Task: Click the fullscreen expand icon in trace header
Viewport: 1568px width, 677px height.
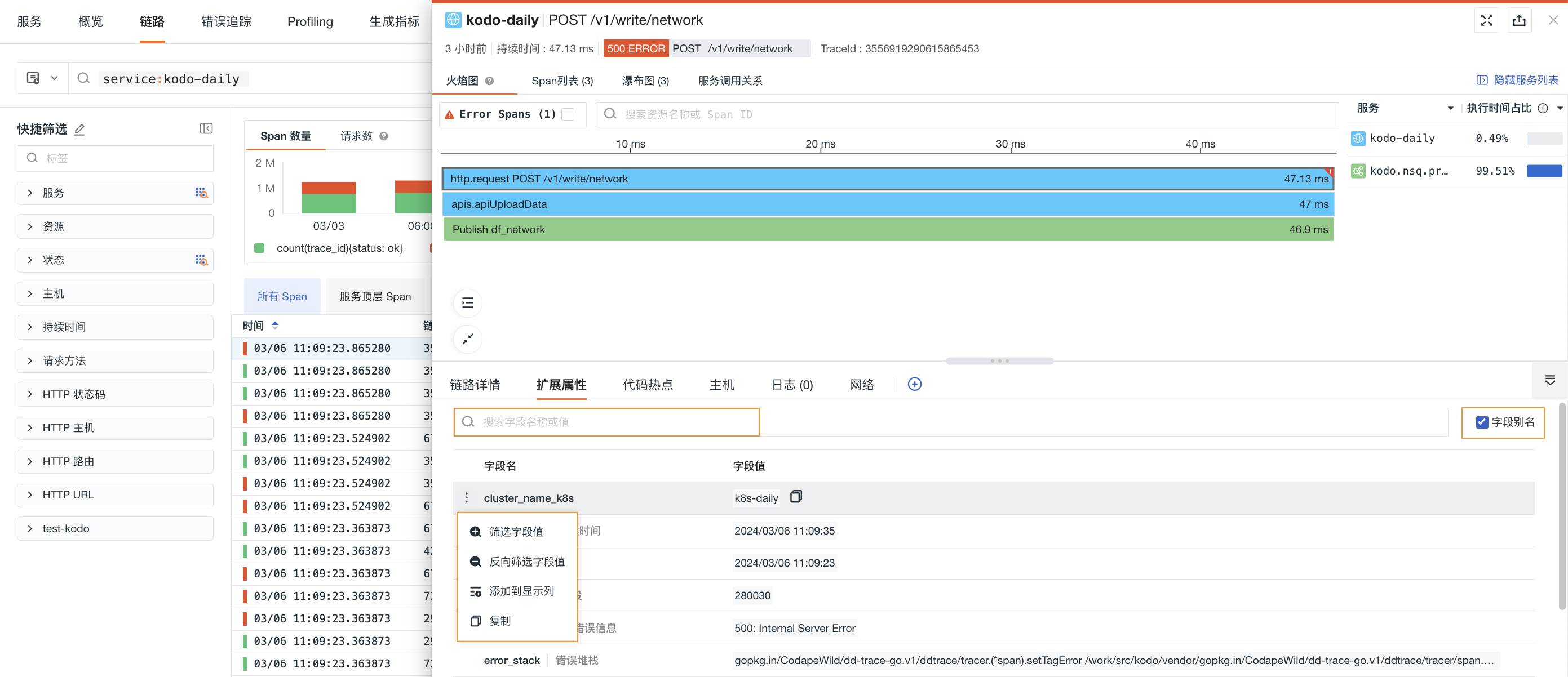Action: (1486, 20)
